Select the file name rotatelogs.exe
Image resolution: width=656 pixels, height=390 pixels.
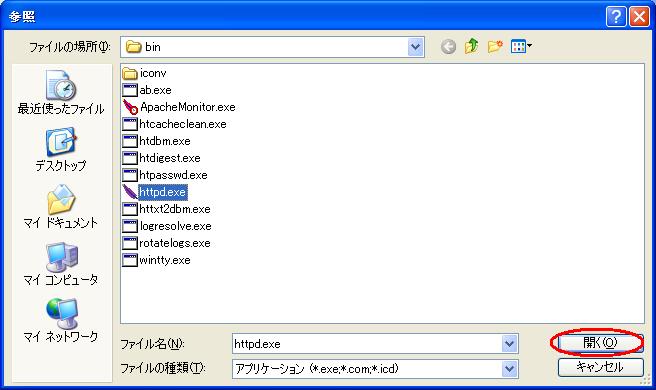pos(175,243)
